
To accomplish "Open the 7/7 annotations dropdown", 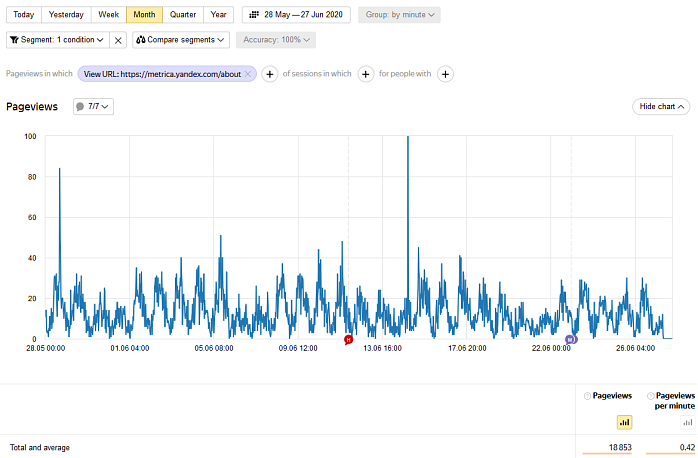I will click(93, 106).
